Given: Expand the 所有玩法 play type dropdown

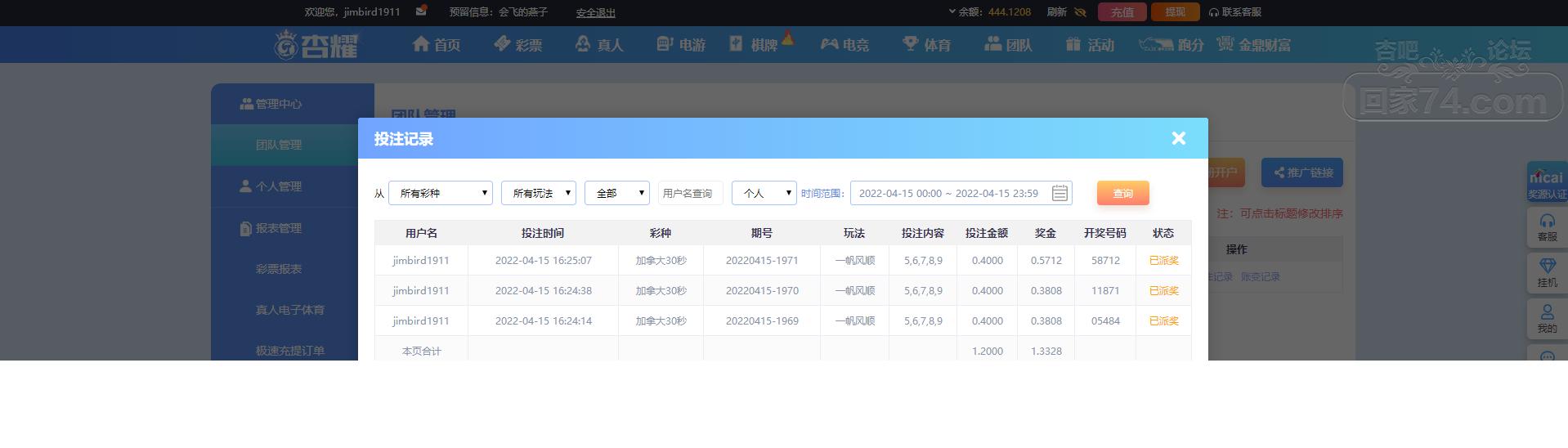Looking at the screenshot, I should 539,193.
